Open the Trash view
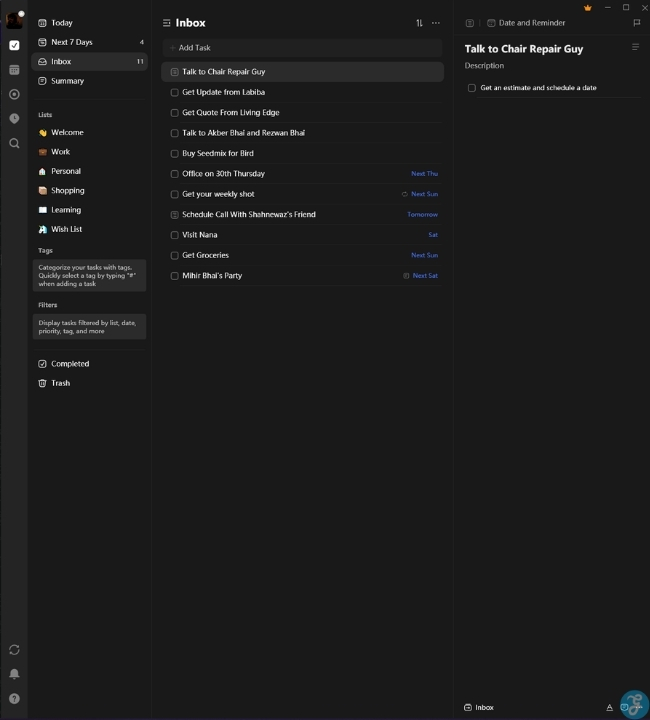650x720 pixels. [90, 383]
